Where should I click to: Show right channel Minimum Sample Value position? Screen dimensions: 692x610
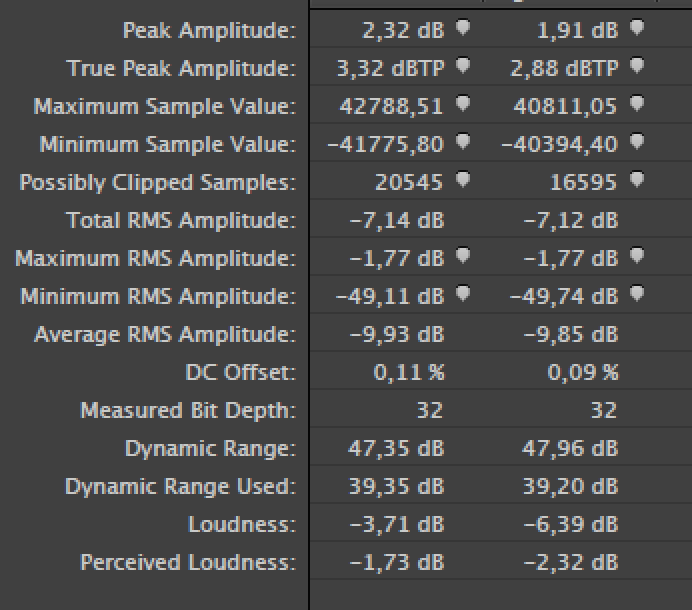click(637, 143)
